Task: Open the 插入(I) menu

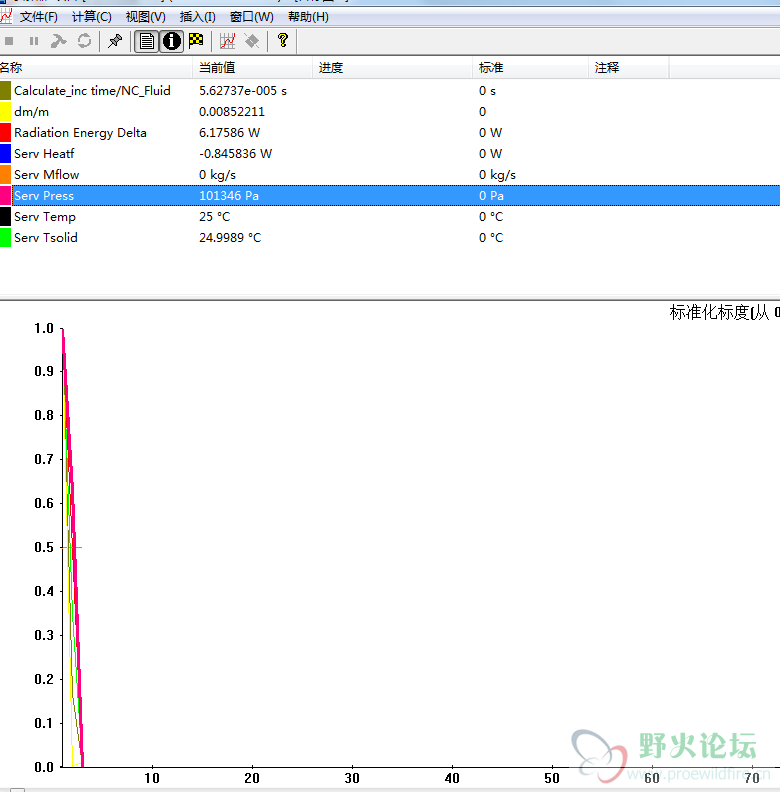Action: tap(198, 17)
